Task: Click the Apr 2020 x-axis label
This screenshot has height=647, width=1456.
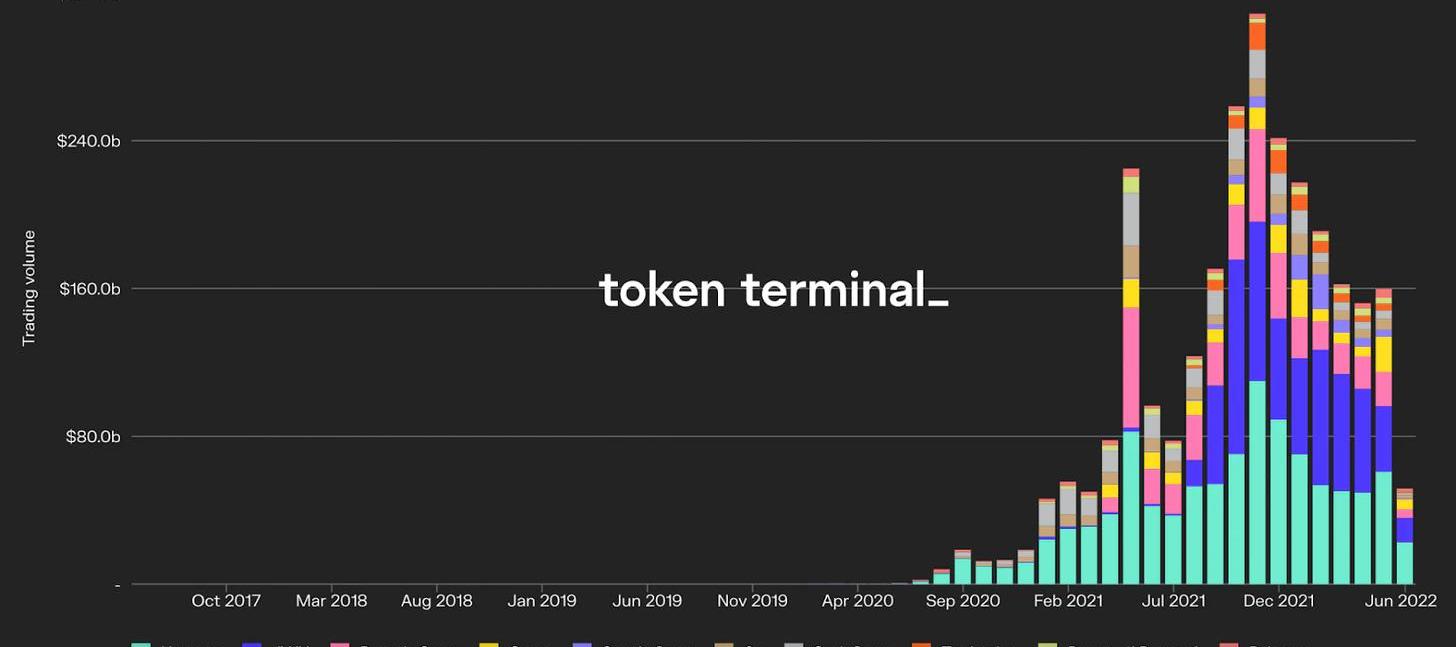Action: [857, 601]
